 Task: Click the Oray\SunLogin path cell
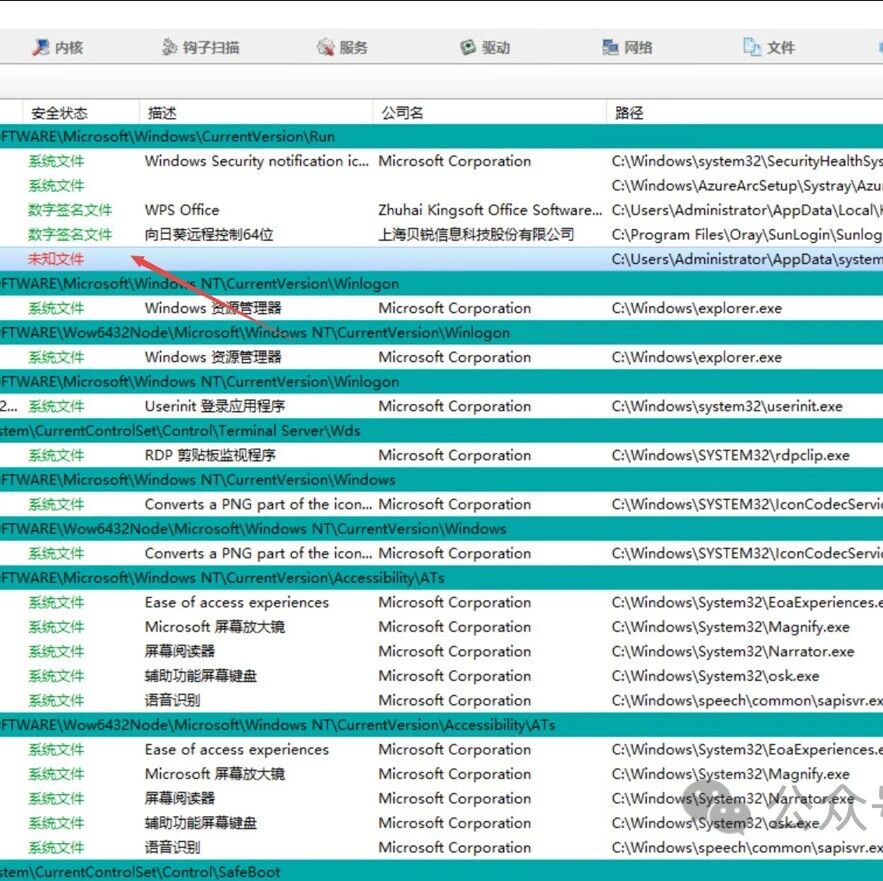pyautogui.click(x=747, y=234)
